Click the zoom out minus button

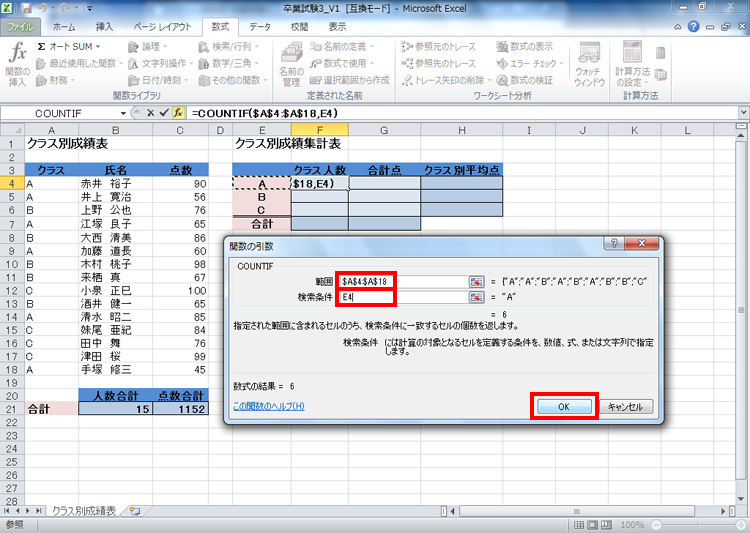(657, 525)
